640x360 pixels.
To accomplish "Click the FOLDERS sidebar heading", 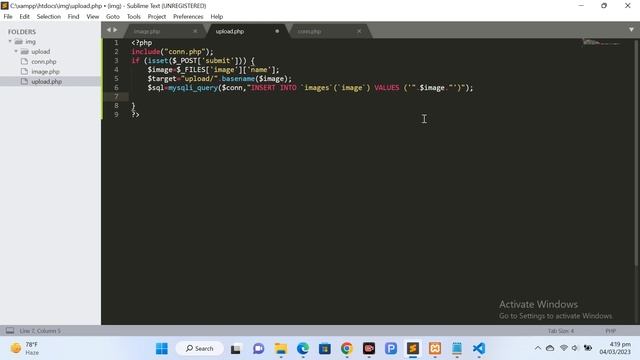I will (x=22, y=32).
